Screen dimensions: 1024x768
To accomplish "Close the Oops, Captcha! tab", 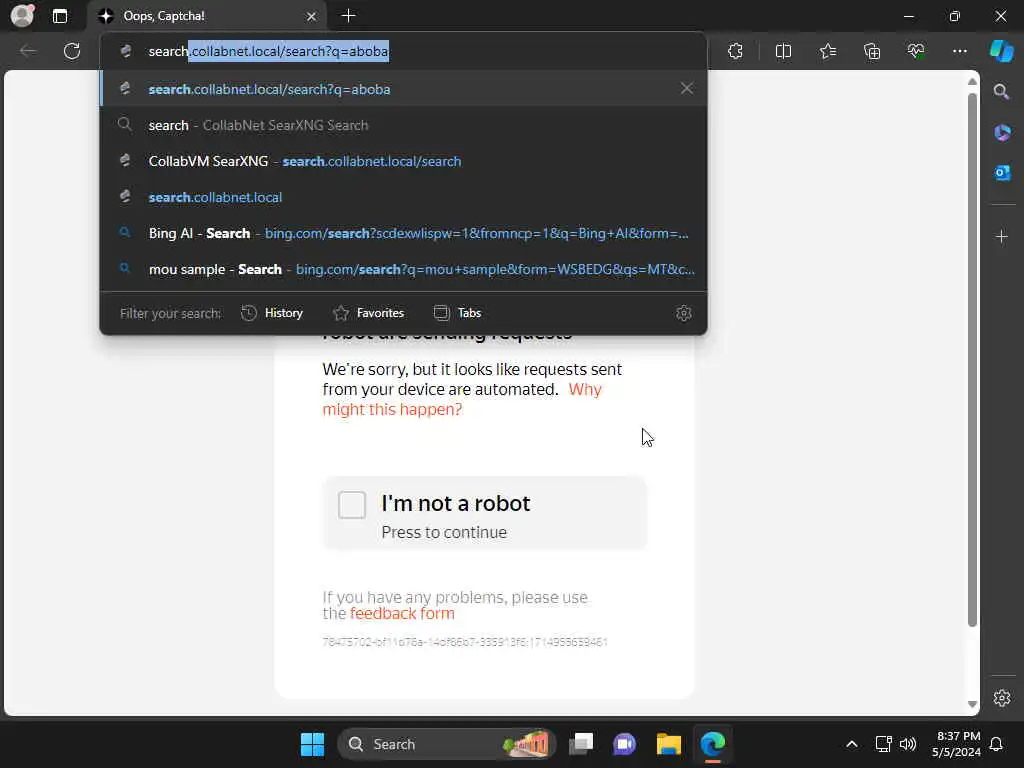I will point(312,16).
